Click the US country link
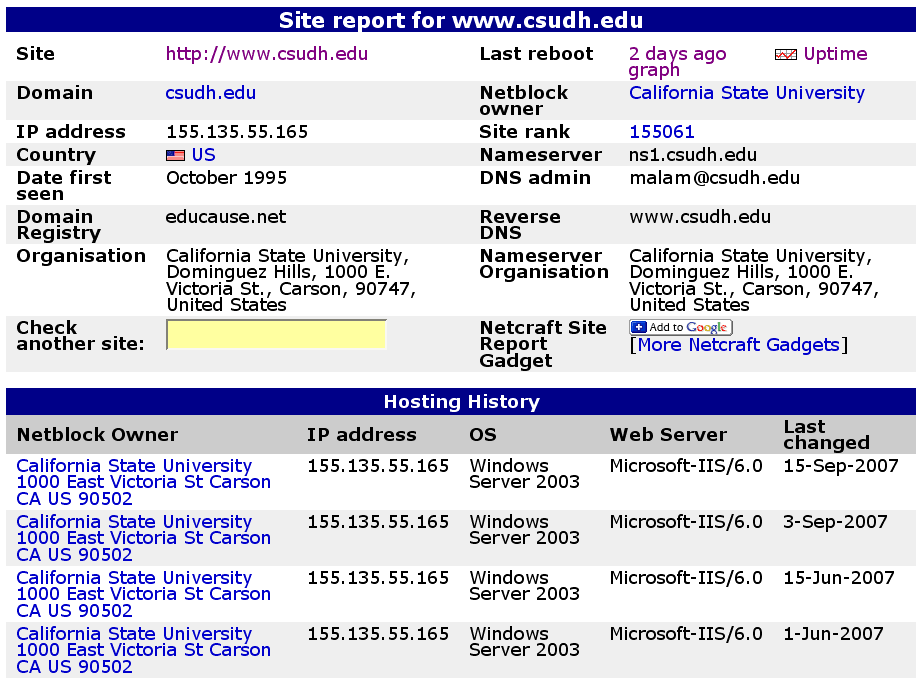Image resolution: width=924 pixels, height=679 pixels. [203, 155]
